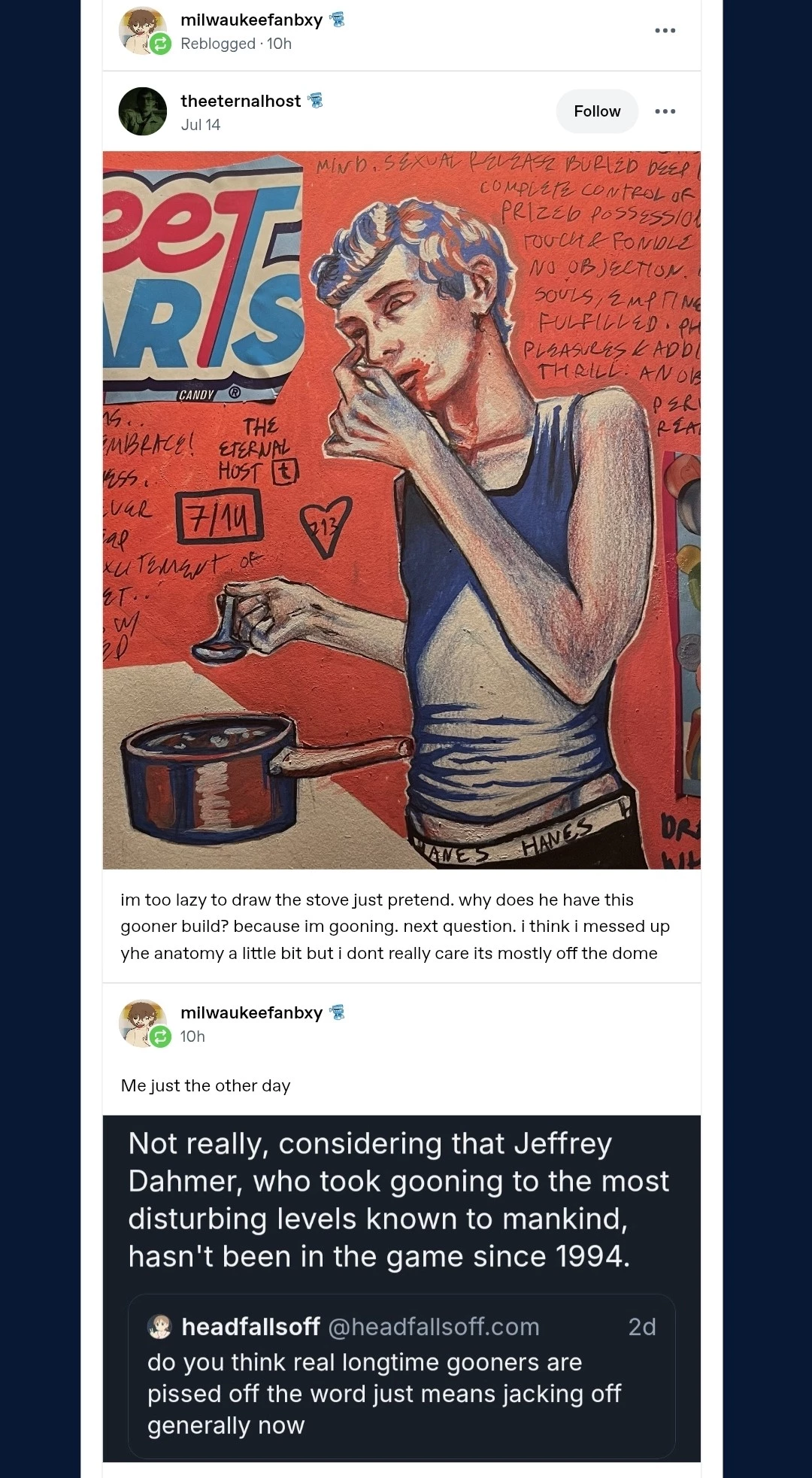
Task: Click the 10h timestamp on reply
Action: click(192, 1036)
